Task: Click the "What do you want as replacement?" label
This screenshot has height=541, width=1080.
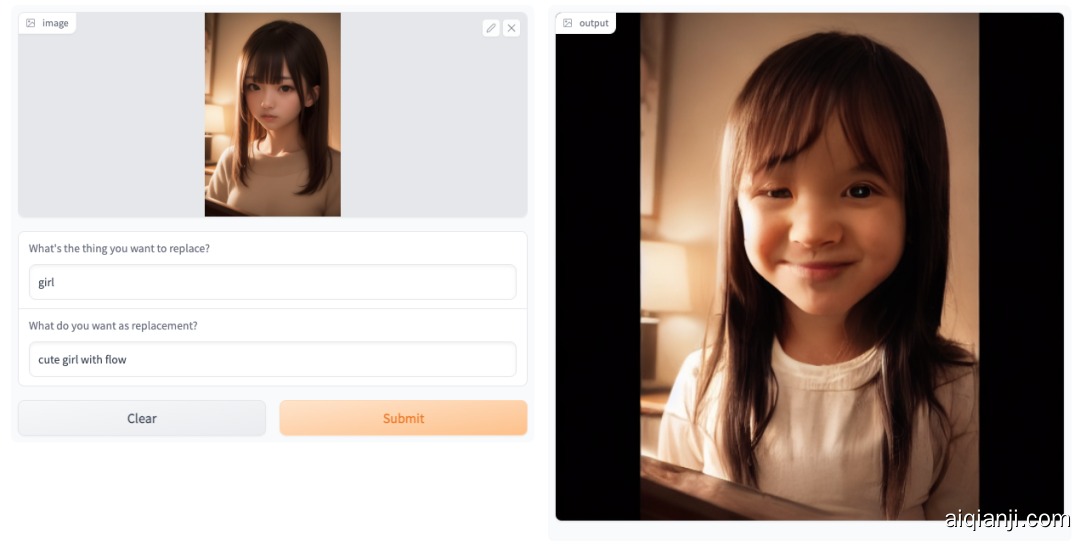Action: [113, 326]
